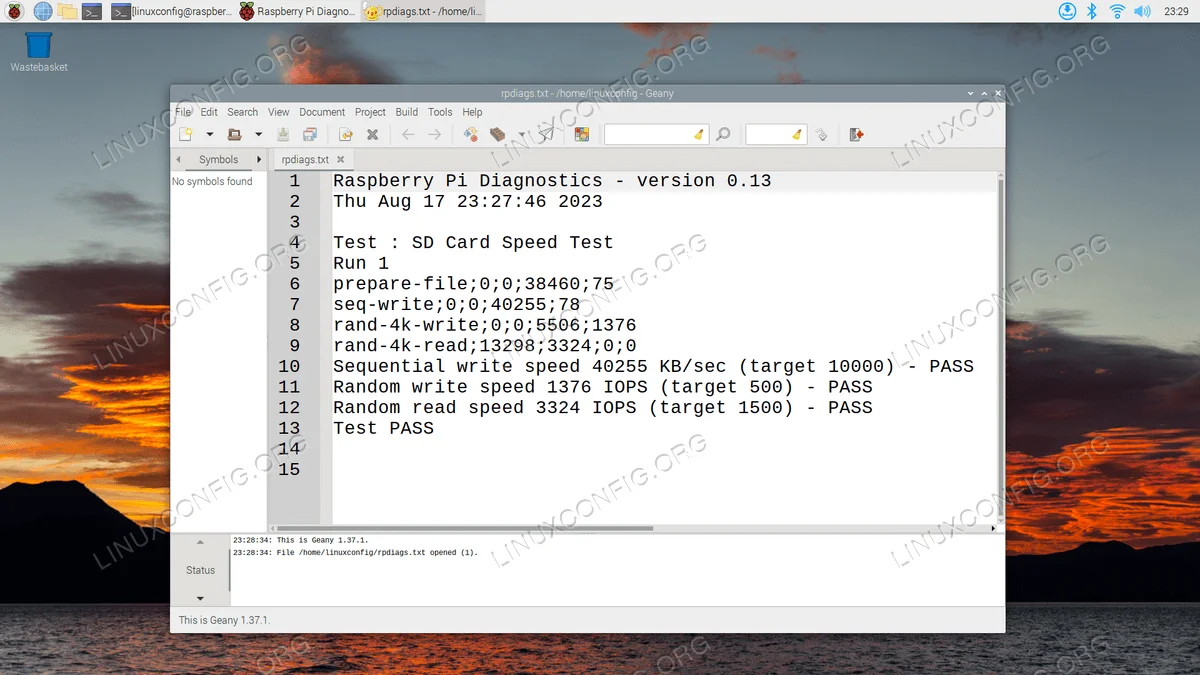This screenshot has width=1200, height=675.
Task: Open the Build actions dropdown arrow
Action: [x=521, y=134]
